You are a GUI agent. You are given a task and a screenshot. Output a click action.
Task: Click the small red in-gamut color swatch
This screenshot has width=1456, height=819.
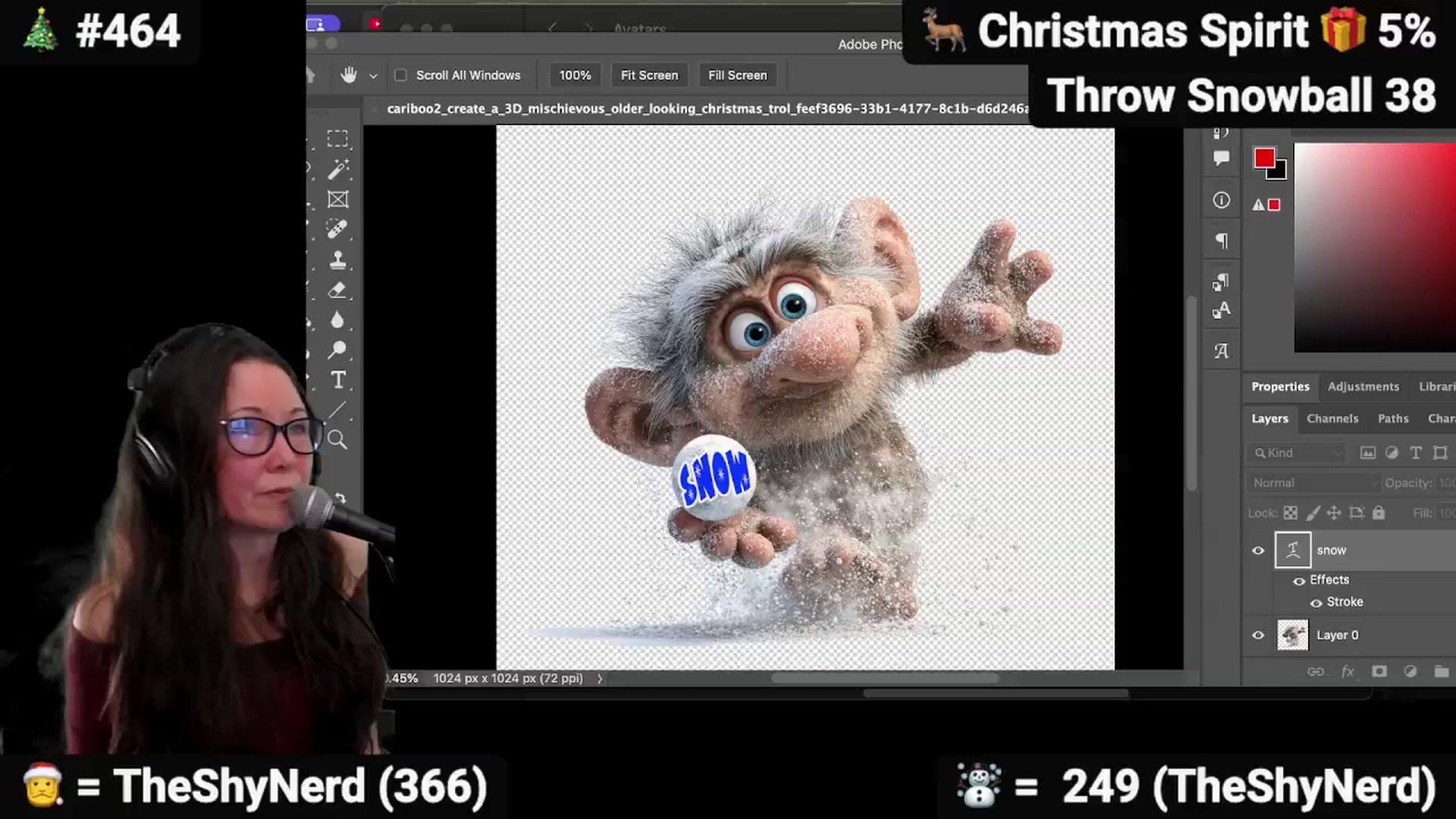point(1275,205)
